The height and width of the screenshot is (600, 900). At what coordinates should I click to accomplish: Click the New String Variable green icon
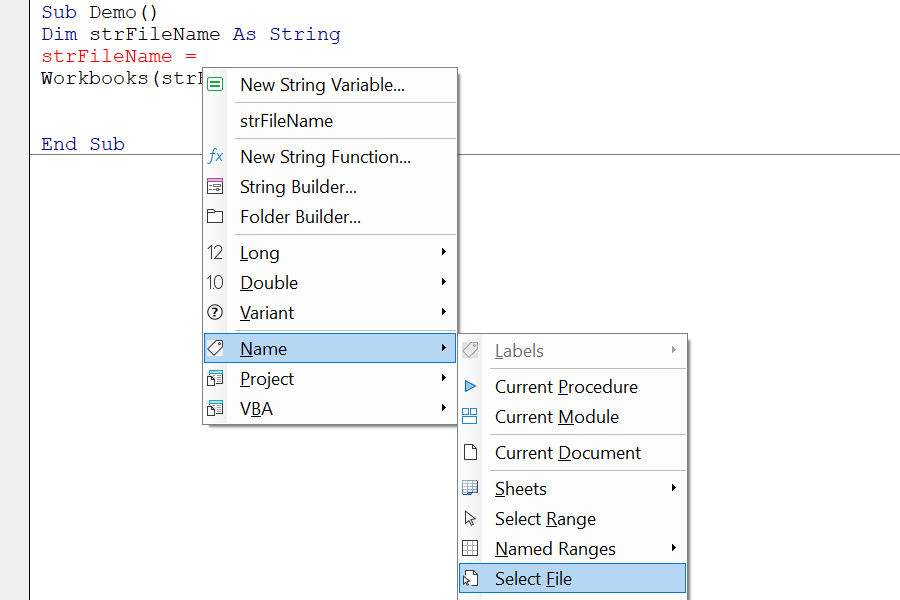point(215,84)
